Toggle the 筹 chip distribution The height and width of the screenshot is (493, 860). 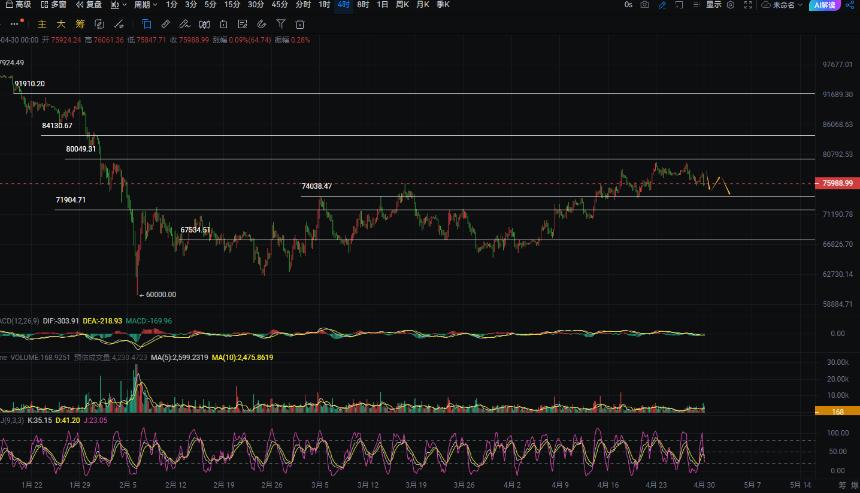80,24
